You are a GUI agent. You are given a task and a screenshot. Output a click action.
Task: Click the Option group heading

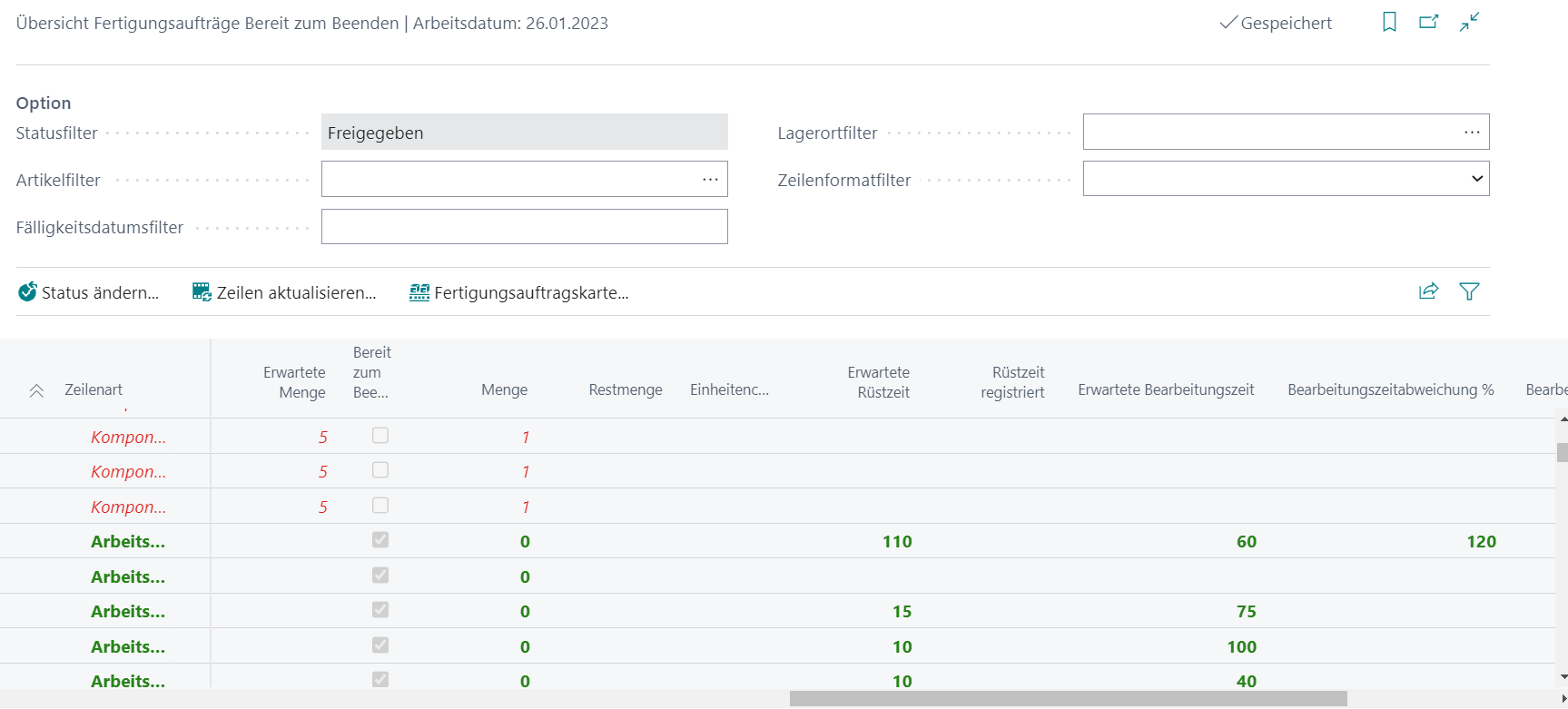click(x=44, y=103)
